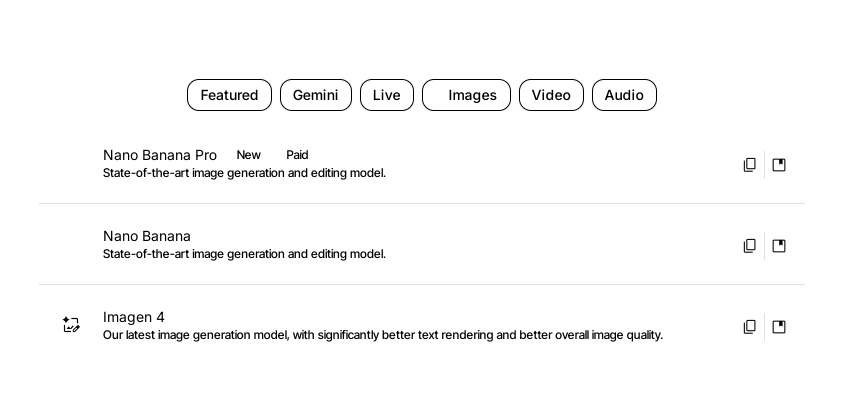Click the Nano Banana description text
Viewport: 861px width, 405px height.
(244, 254)
